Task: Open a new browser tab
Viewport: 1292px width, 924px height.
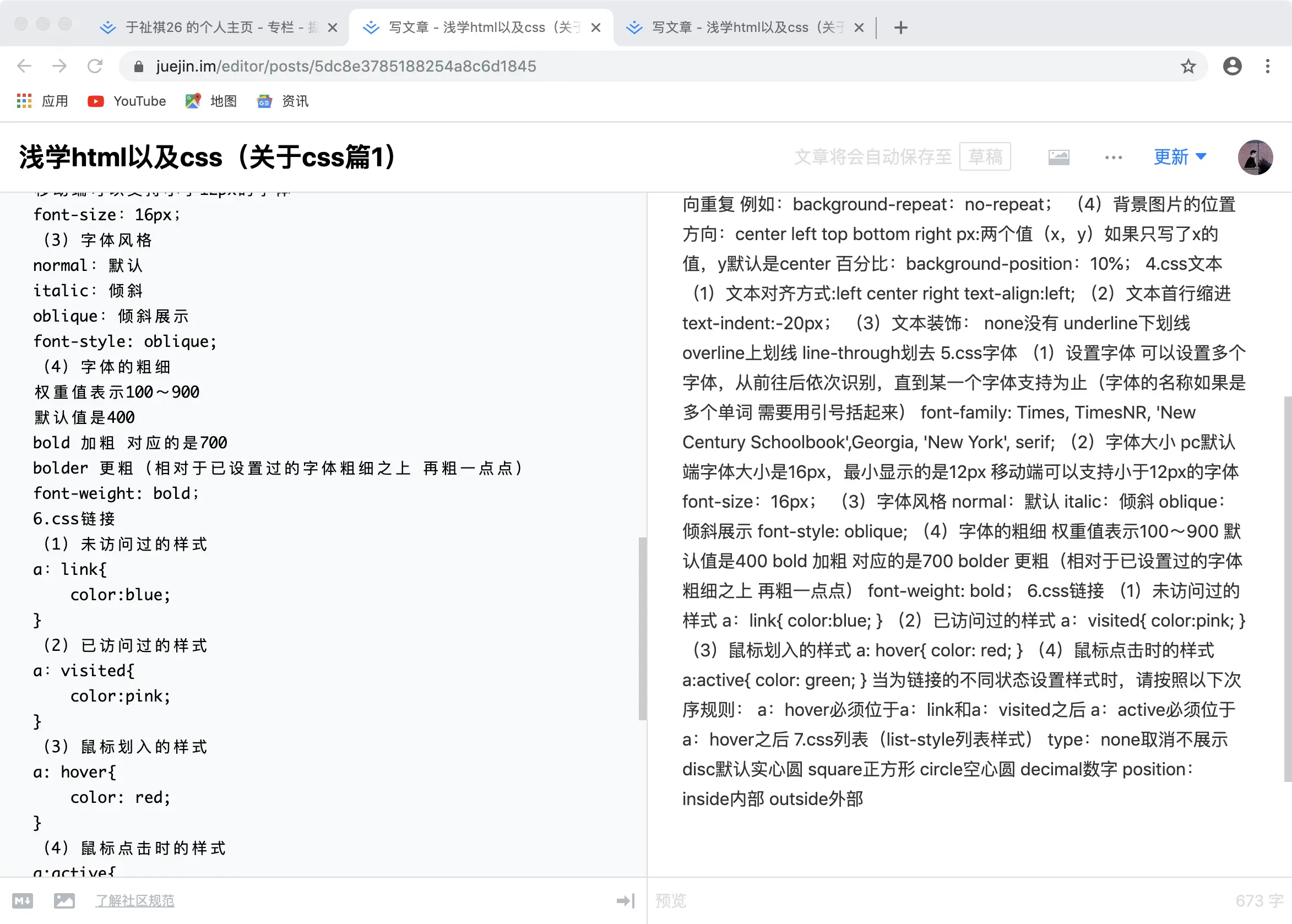Action: coord(900,28)
